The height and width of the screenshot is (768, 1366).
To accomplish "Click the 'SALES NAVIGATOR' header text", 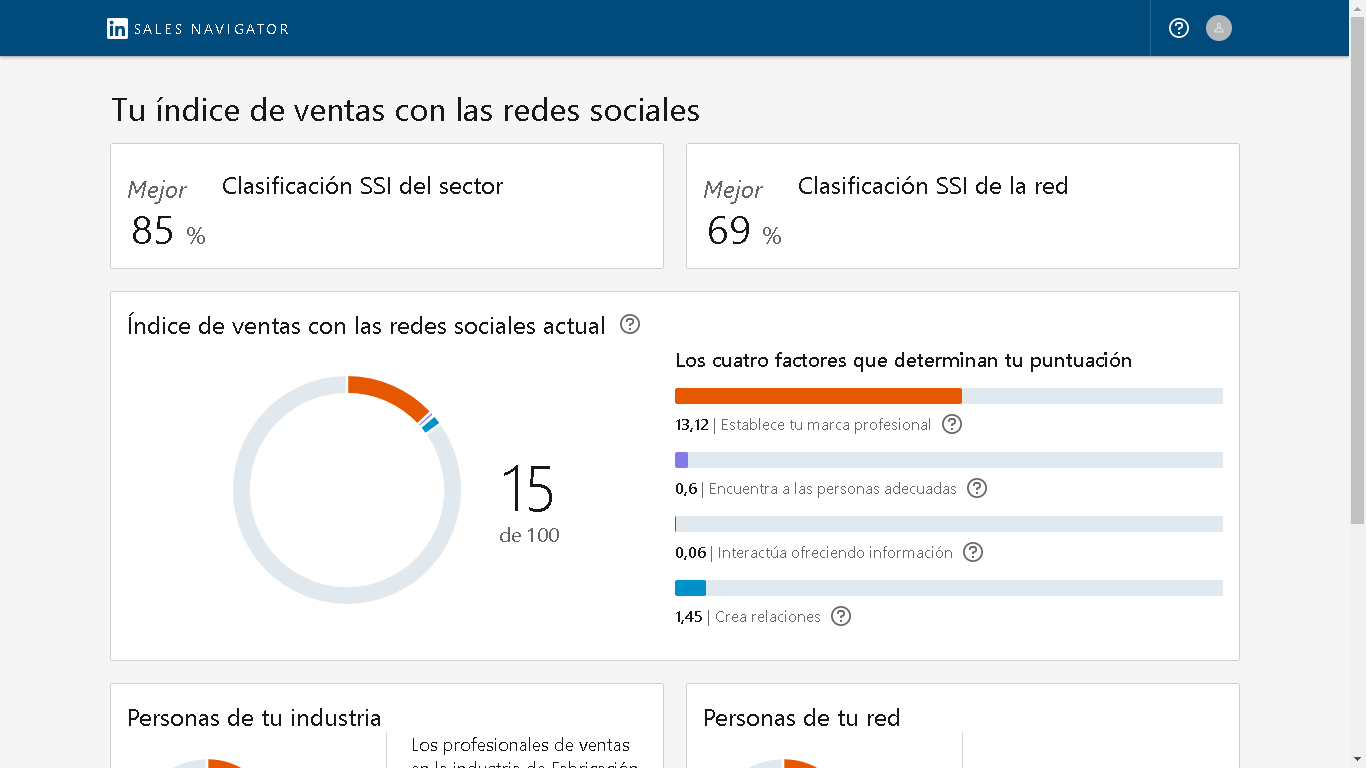I will click(x=212, y=29).
